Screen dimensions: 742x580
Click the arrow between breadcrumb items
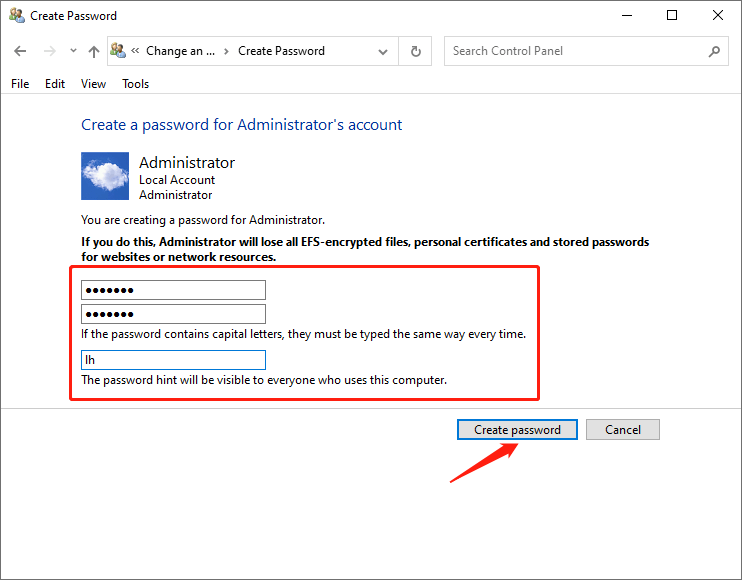point(226,51)
